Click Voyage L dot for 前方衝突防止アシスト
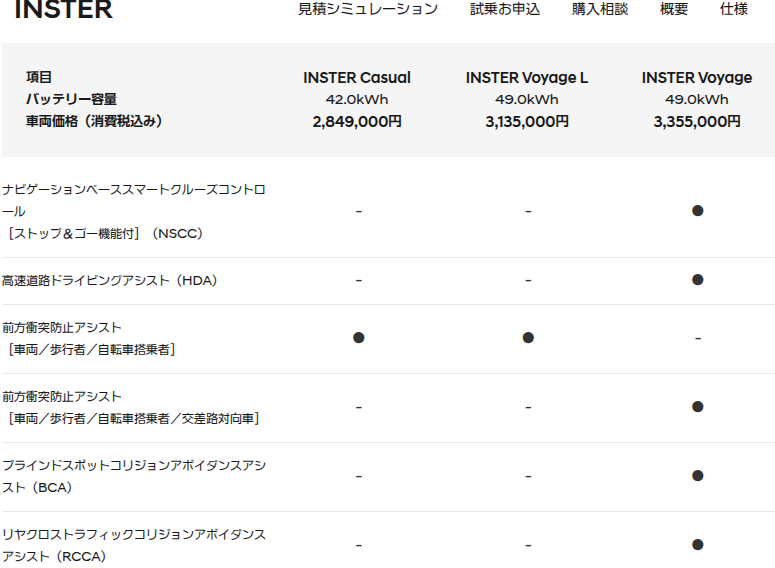Image resolution: width=775 pixels, height=568 pixels. pos(528,338)
